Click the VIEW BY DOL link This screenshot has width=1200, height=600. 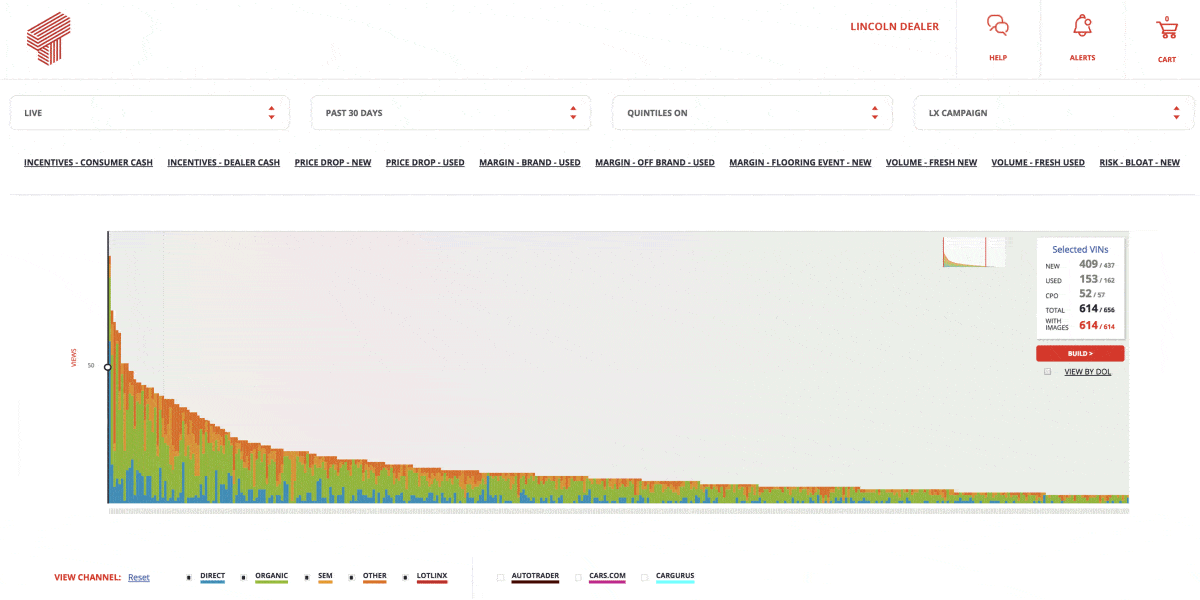[1088, 371]
